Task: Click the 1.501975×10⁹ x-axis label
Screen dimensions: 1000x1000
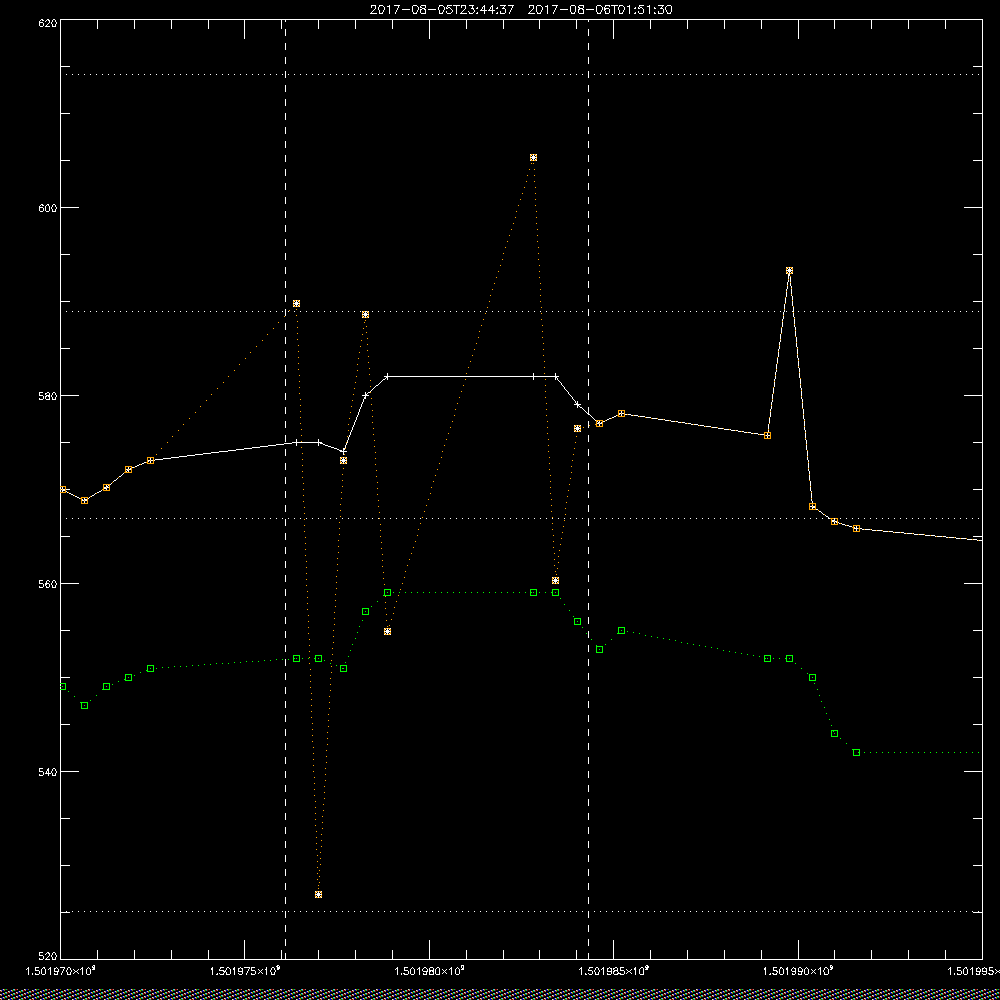Action: click(245, 971)
